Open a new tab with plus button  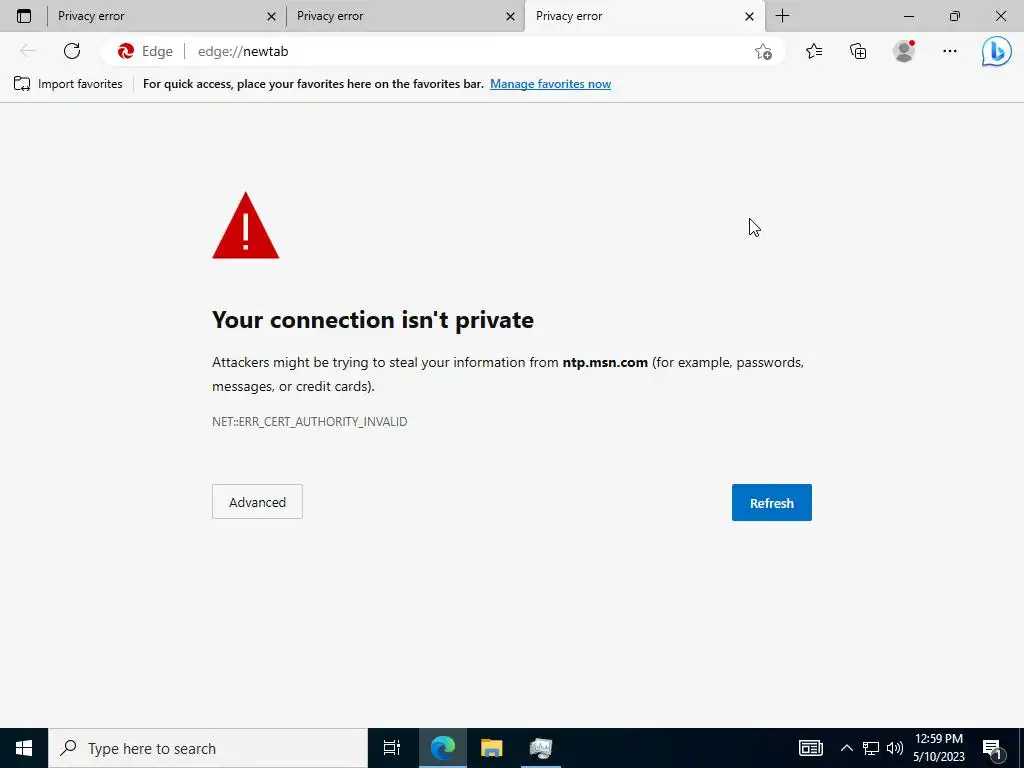782,16
